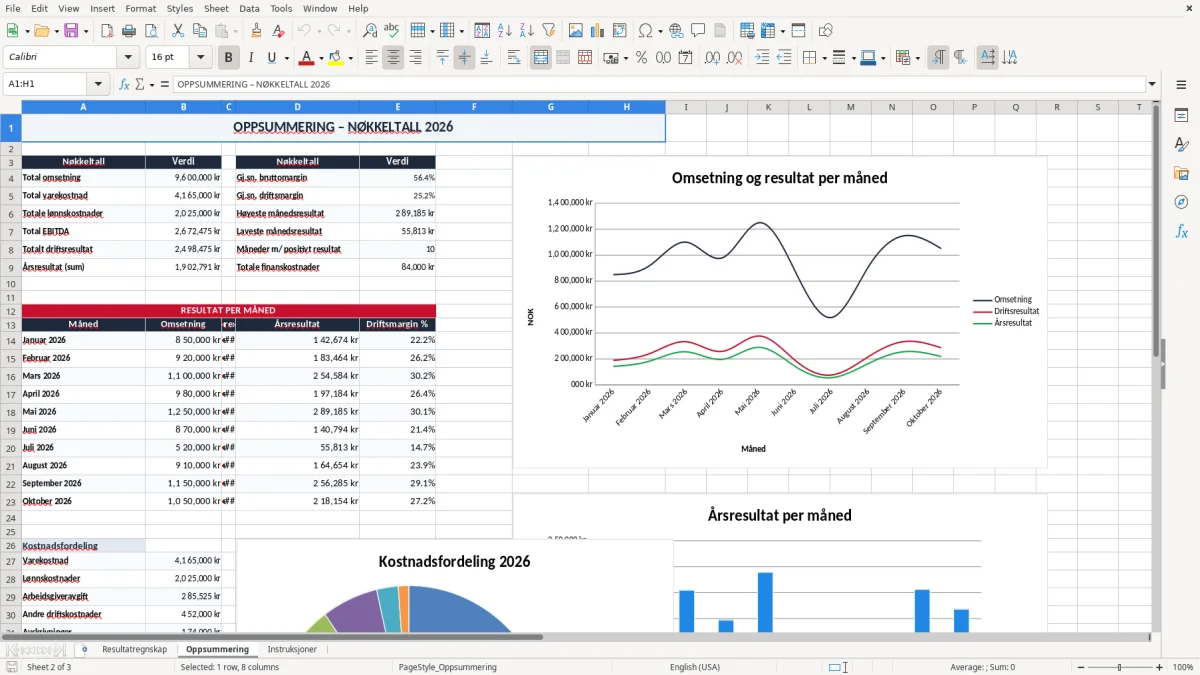Click the Insert Comment icon
Viewport: 1200px width, 675px height.
tap(698, 31)
